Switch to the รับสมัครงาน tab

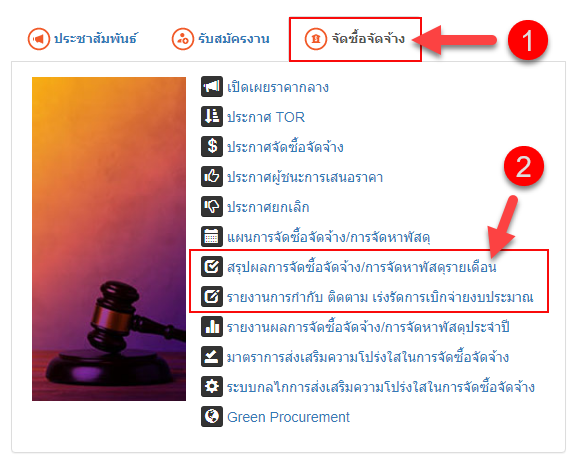coord(220,39)
